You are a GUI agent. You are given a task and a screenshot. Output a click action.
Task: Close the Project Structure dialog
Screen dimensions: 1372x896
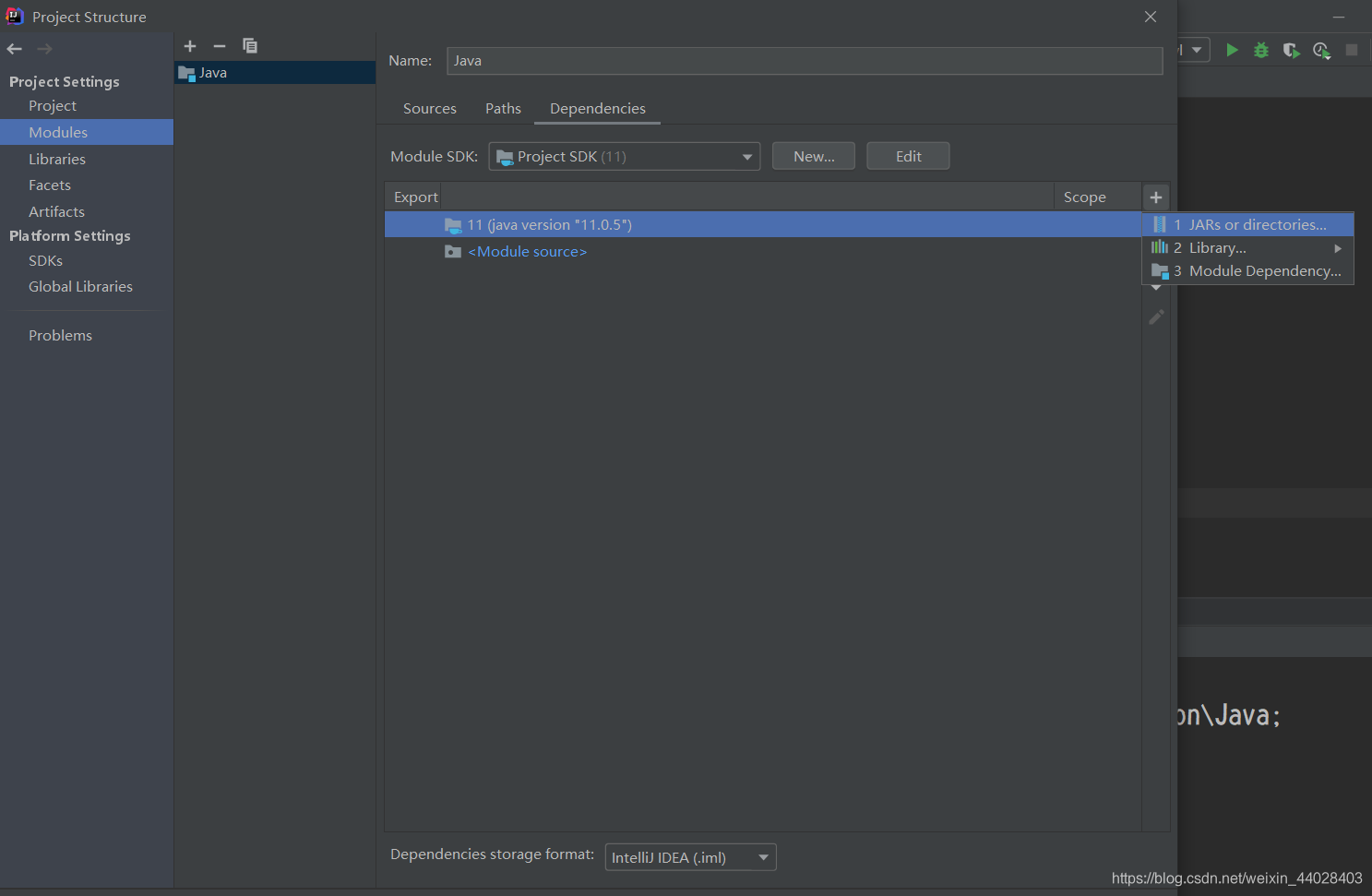click(x=1151, y=17)
